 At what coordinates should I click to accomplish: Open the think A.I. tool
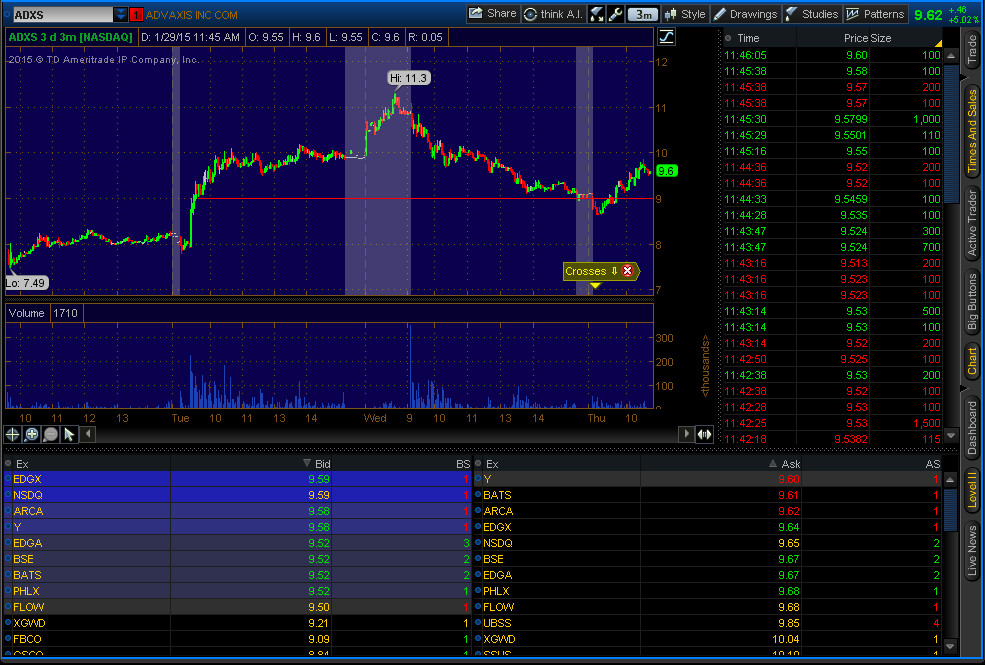coord(554,14)
